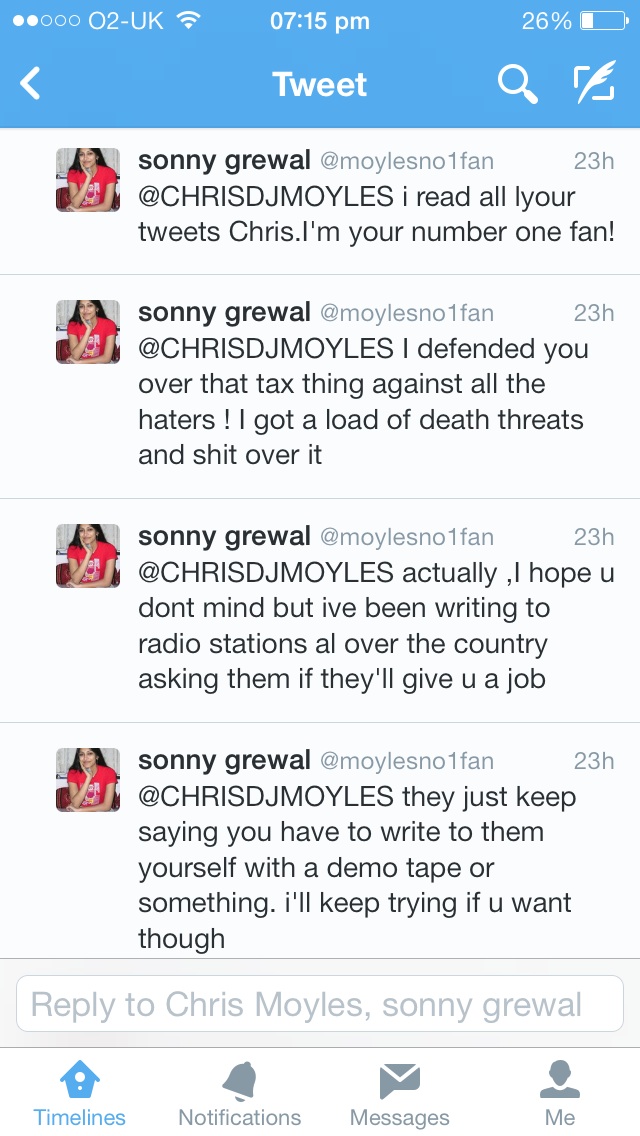Tap @CHRISDJMOYLES mention in 'defended you' tweet
Viewport: 640px width, 1136px height.
pyautogui.click(x=266, y=349)
